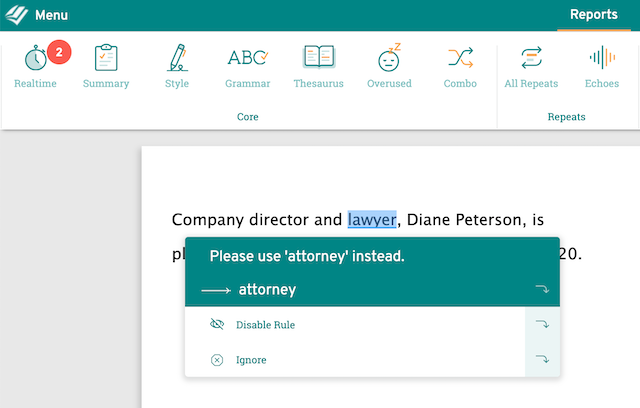Select Ignore option
This screenshot has height=408, width=640.
click(x=251, y=360)
